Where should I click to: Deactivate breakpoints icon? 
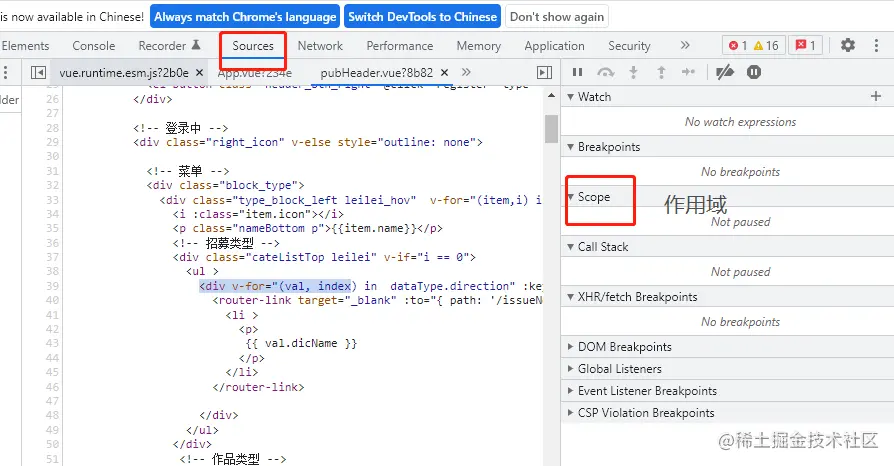click(x=725, y=72)
